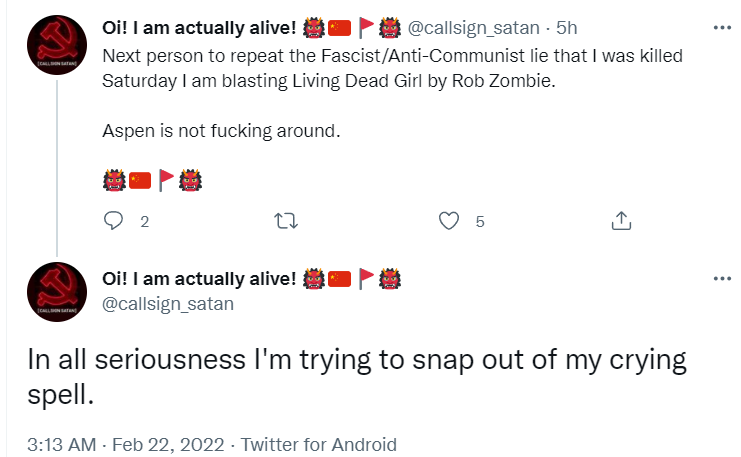The width and height of the screenshot is (741, 457).
Task: Click the China flag emoji in the first tweet body
Action: pyautogui.click(x=140, y=181)
